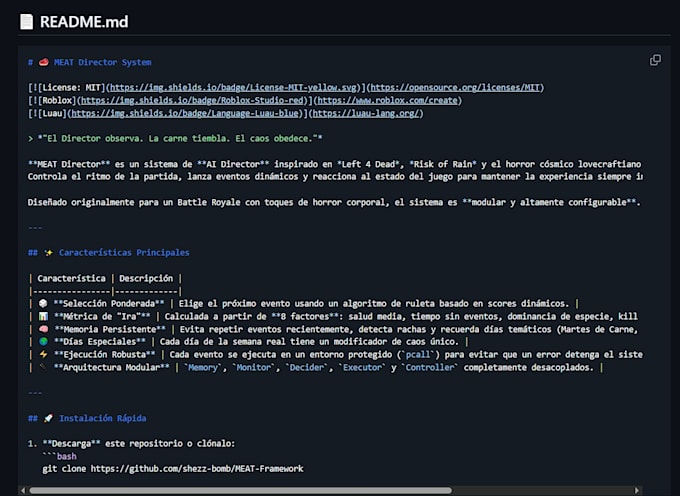Click the Executor inline code

362,368
